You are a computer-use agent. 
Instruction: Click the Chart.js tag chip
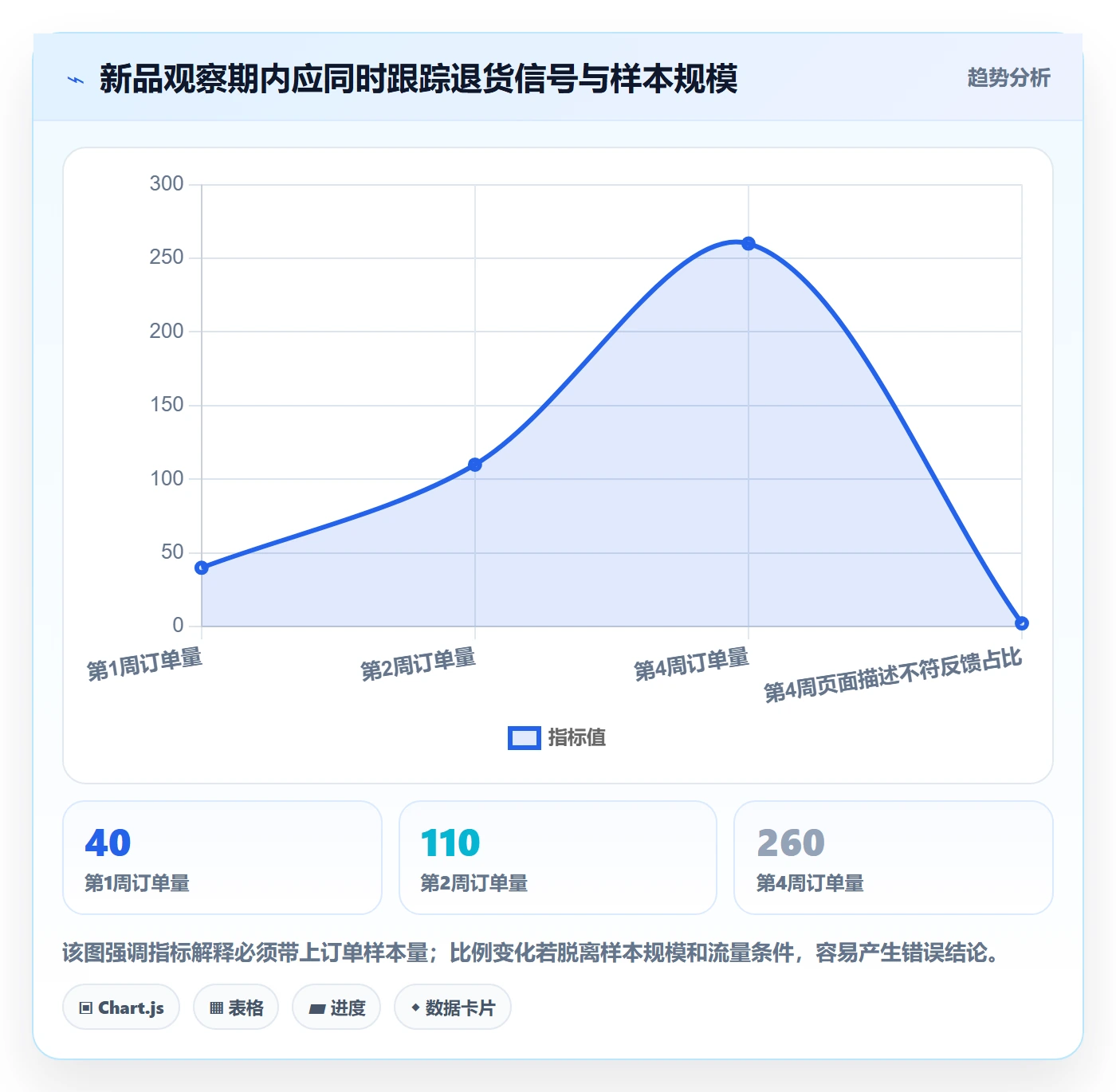pyautogui.click(x=121, y=1008)
